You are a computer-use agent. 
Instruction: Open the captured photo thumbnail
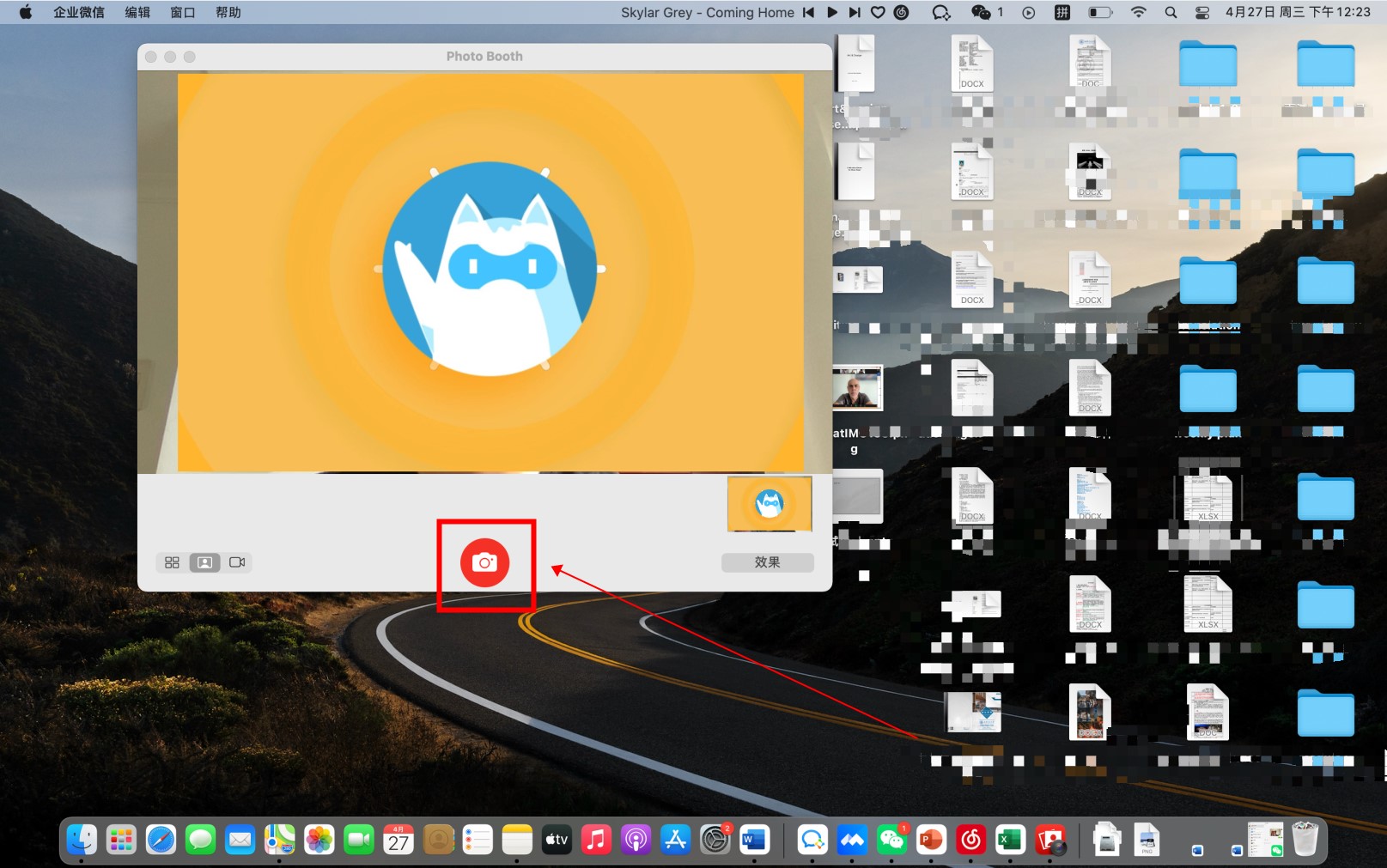pos(769,503)
